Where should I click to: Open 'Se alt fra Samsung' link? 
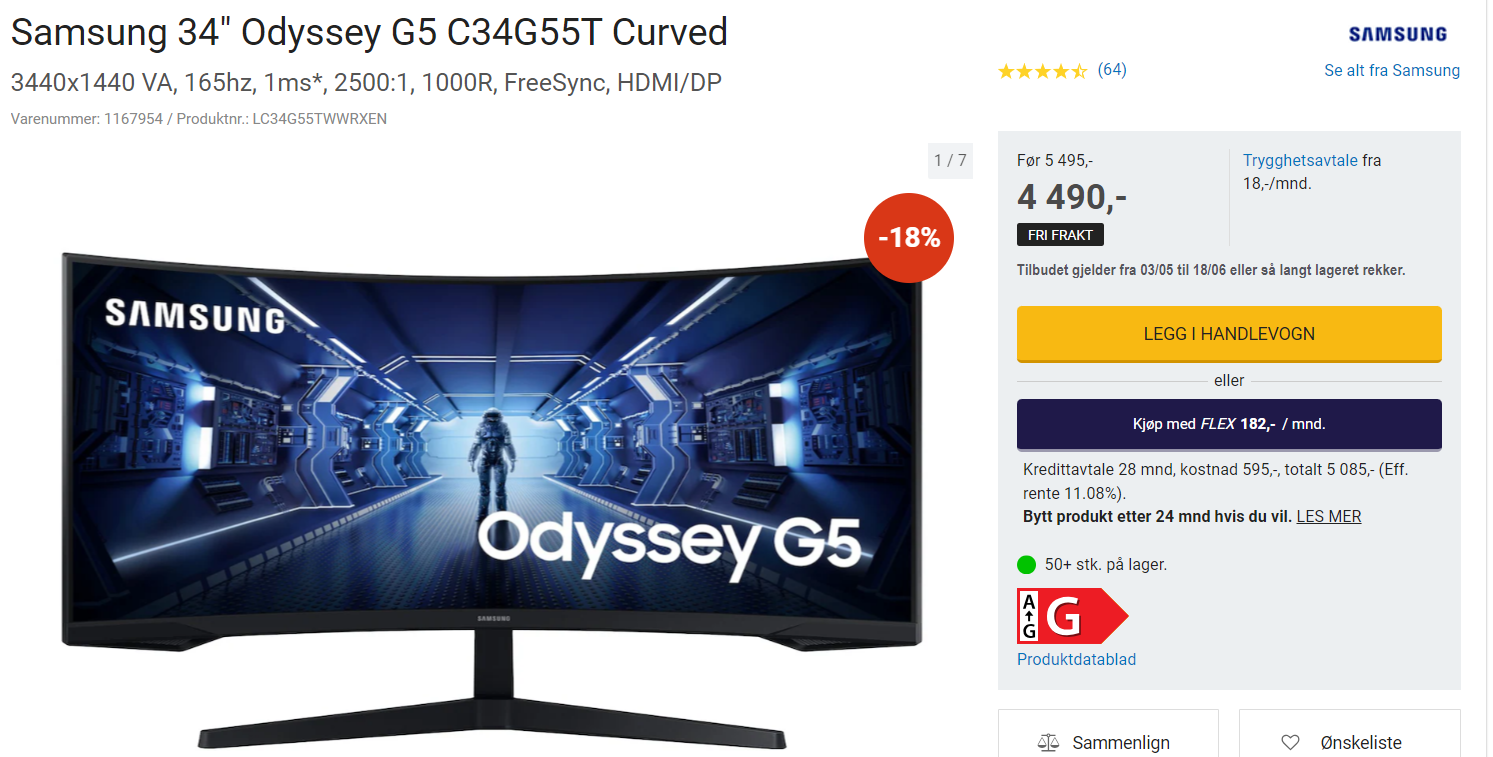[1392, 71]
